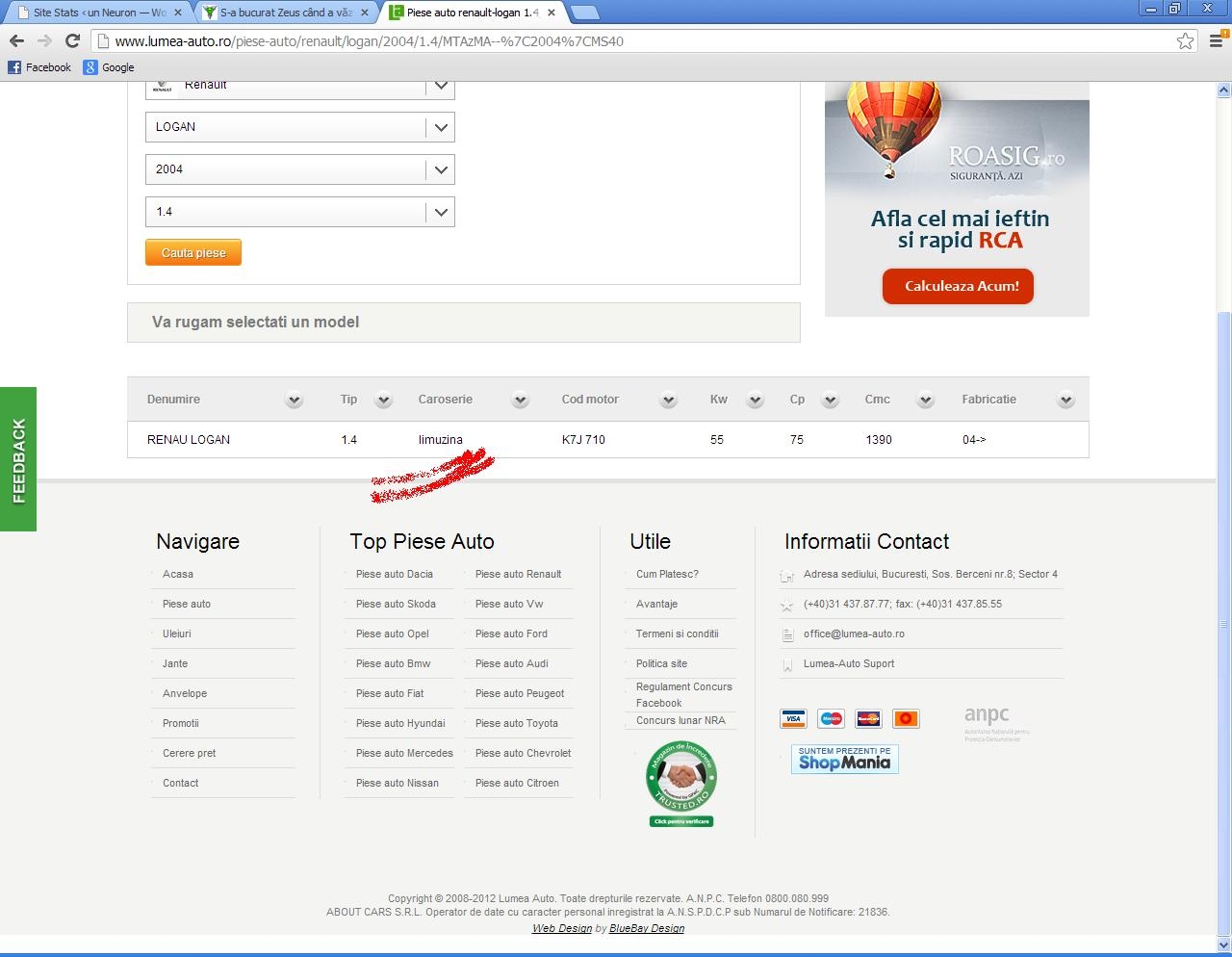1232x957 pixels.
Task: Open the Cum Platesc? link
Action: pos(667,574)
